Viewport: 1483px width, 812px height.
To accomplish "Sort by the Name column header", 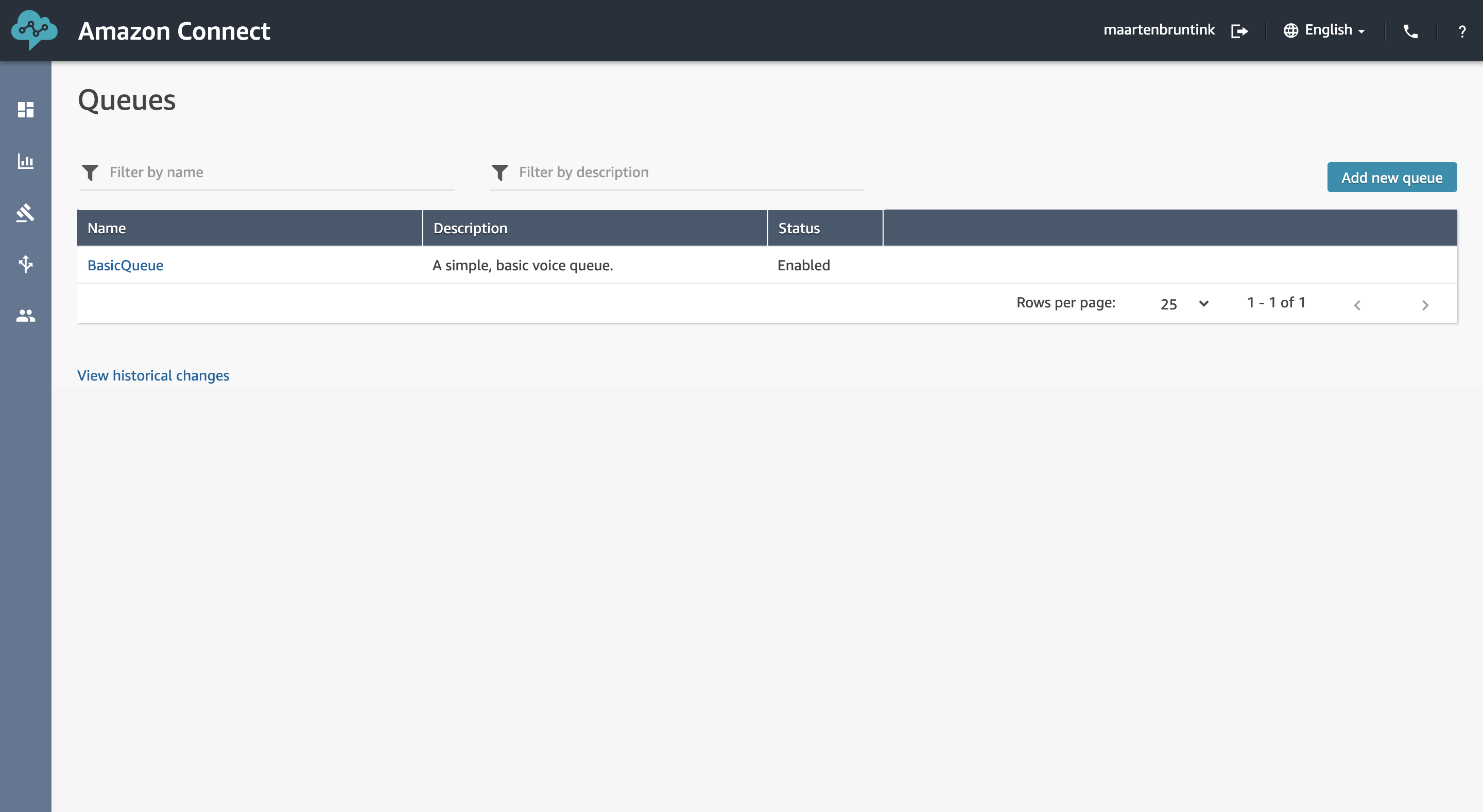I will pyautogui.click(x=250, y=228).
